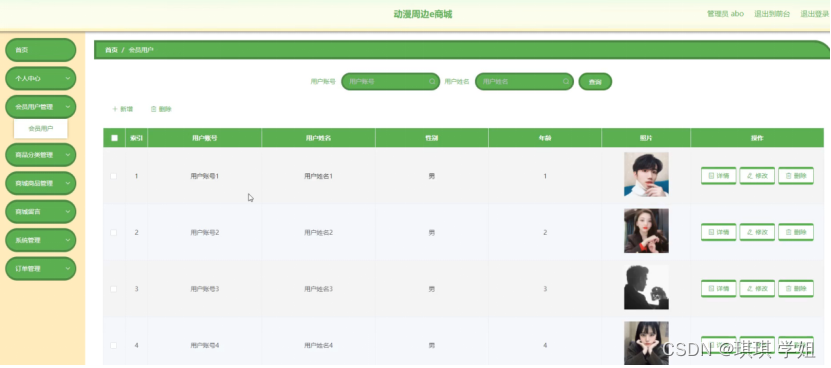831x368 pixels.
Task: Click the 用户姓名3 cell
Action: (x=319, y=289)
